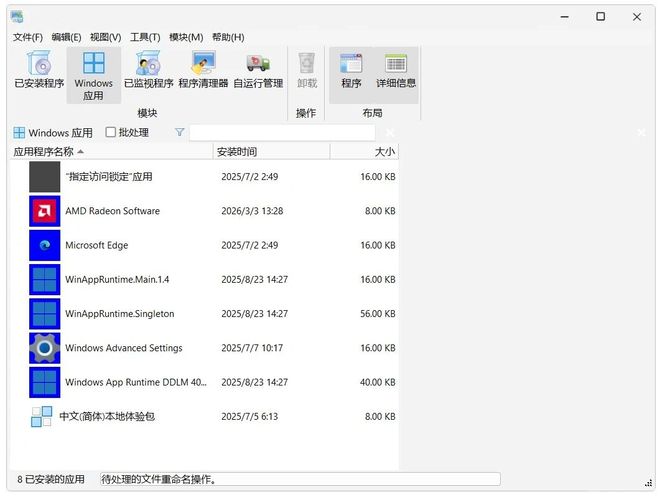Select the AMD Radeon Software row name

(112, 211)
